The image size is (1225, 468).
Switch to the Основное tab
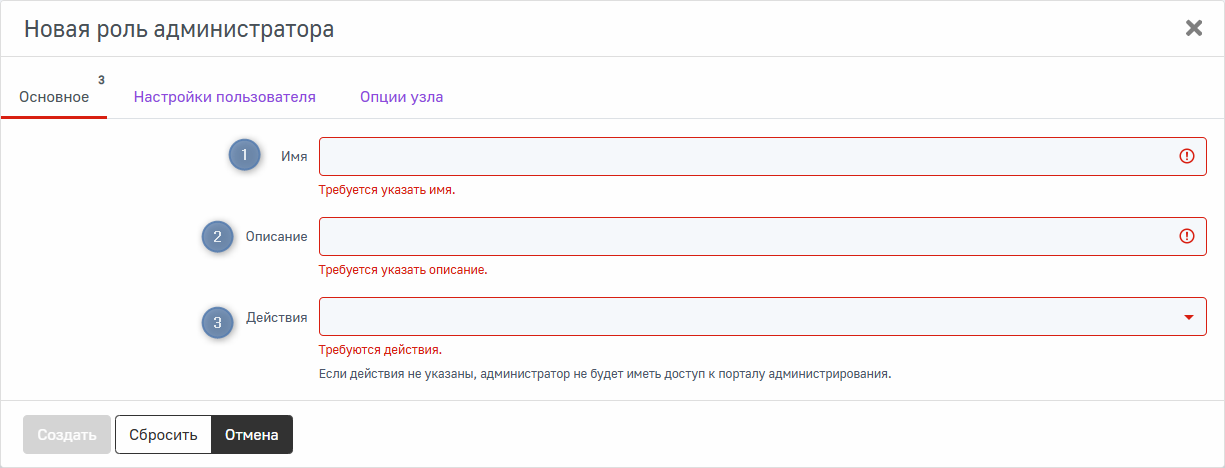[54, 97]
